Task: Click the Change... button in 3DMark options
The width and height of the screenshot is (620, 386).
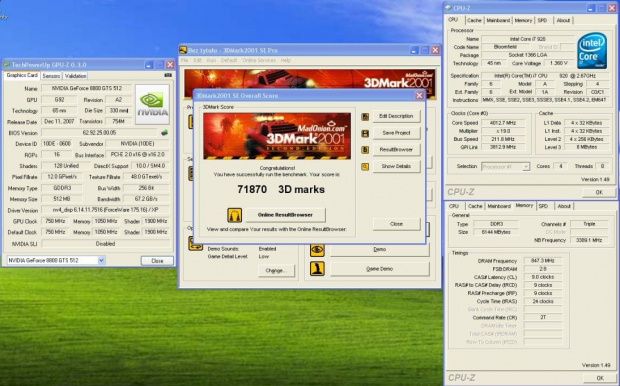Action: coord(276,271)
